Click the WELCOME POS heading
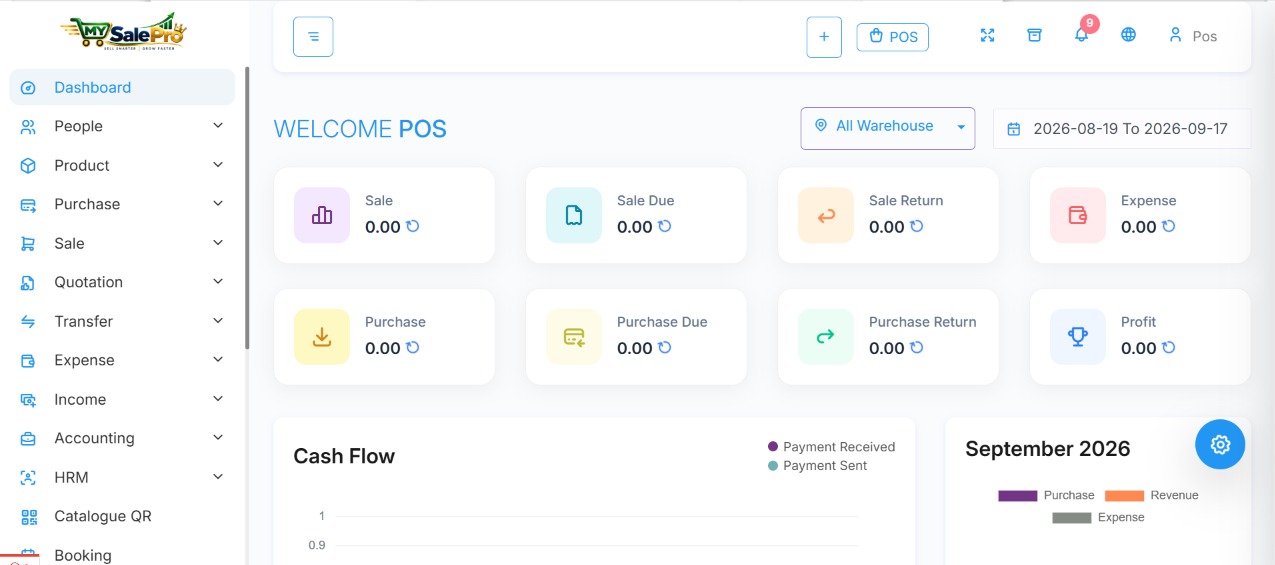Screen dimensions: 1275x565 click(360, 129)
